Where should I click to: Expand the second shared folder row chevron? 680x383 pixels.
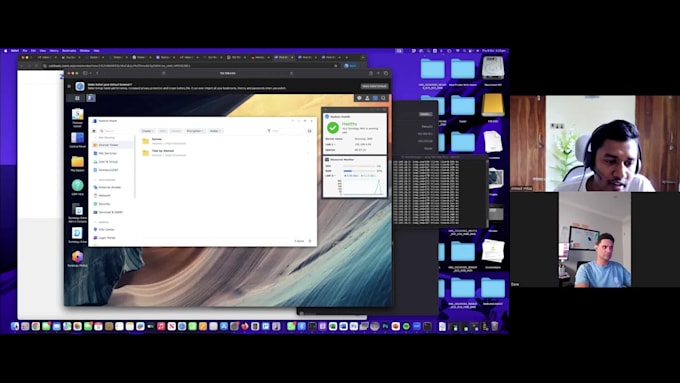(x=308, y=153)
